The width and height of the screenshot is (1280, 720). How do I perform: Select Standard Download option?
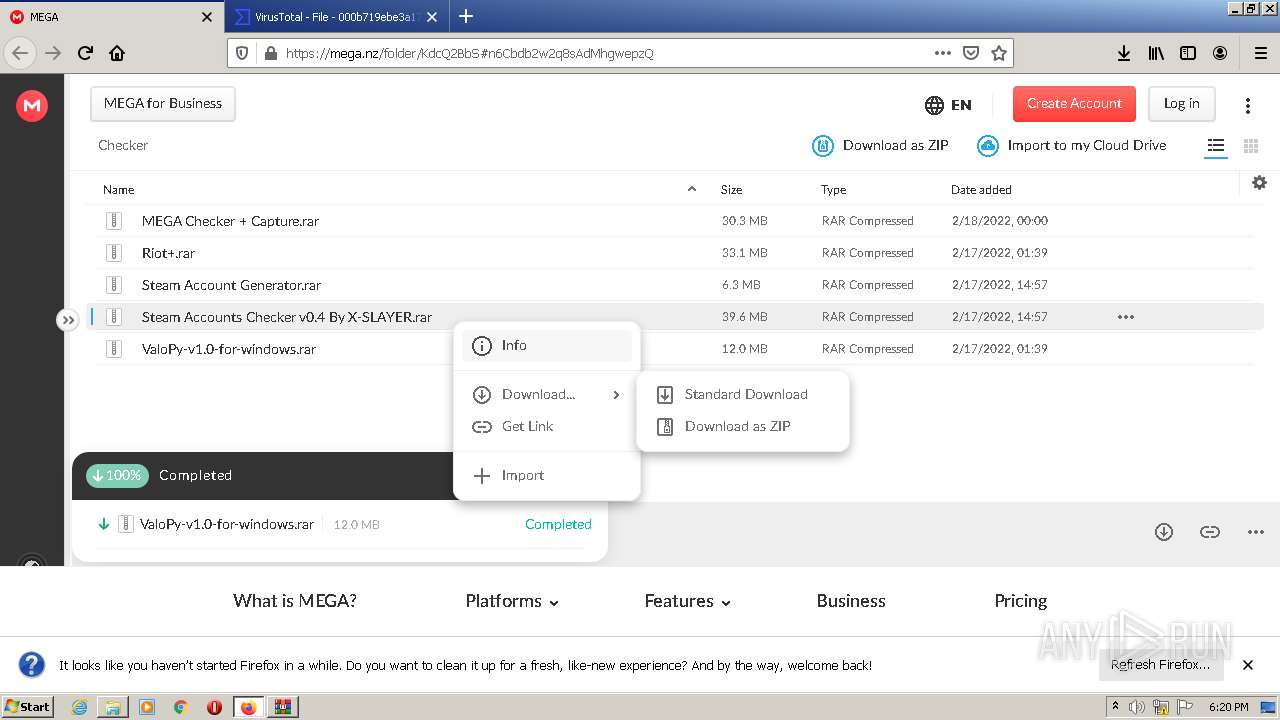coord(743,395)
